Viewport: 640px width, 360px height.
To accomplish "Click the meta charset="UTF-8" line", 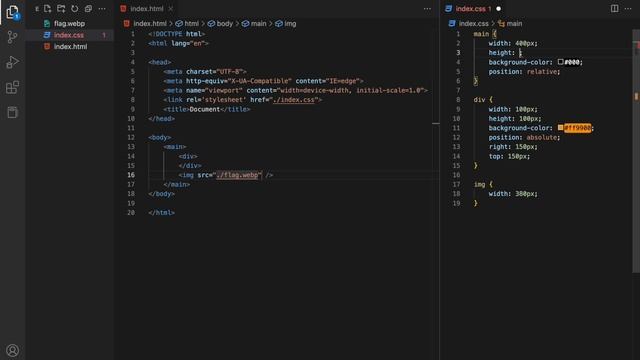I will point(205,71).
